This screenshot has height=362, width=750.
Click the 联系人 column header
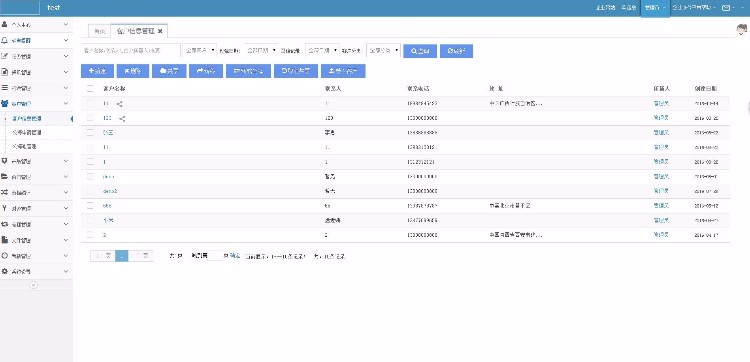click(332, 88)
